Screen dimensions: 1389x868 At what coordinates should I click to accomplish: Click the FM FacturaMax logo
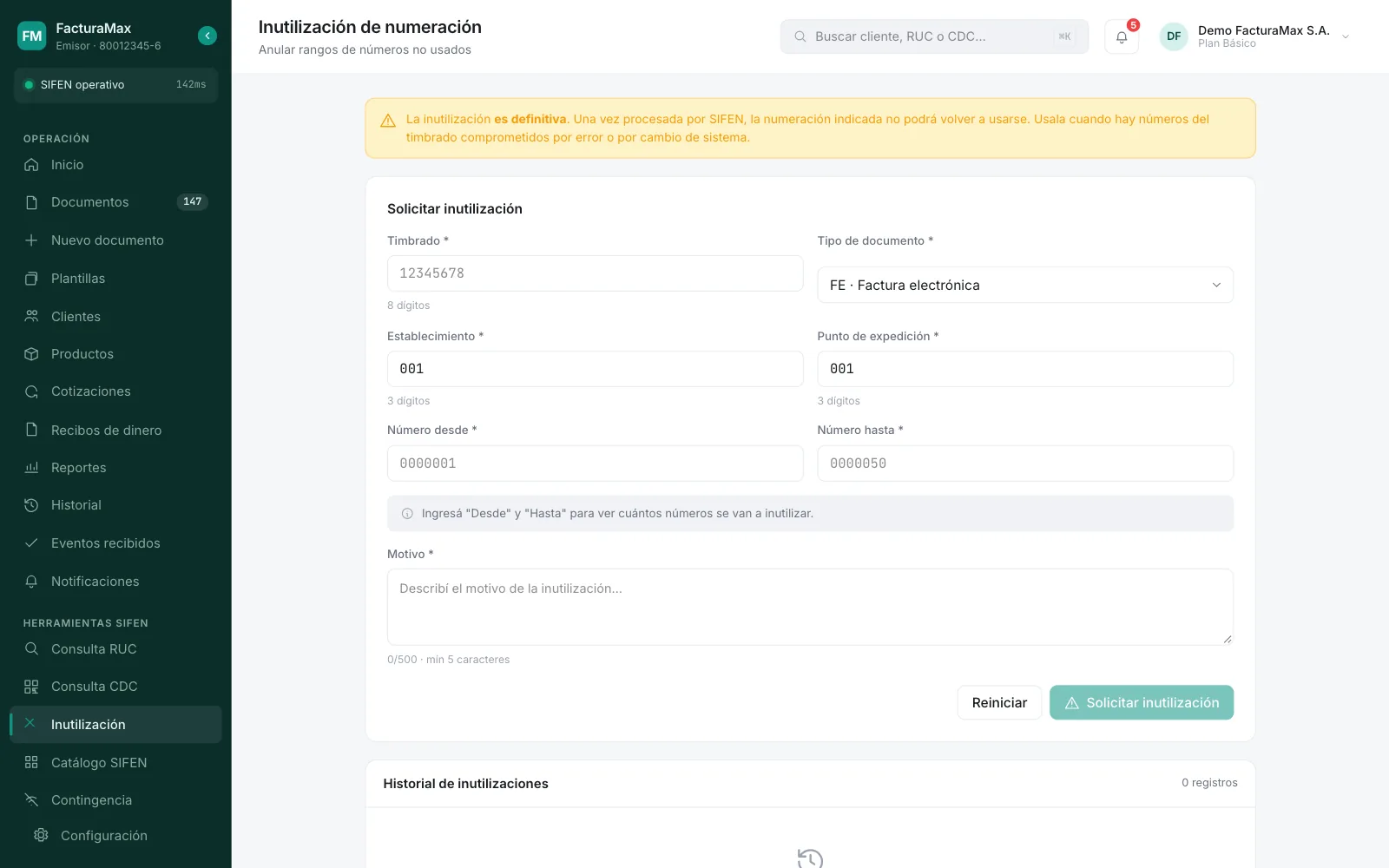click(32, 36)
